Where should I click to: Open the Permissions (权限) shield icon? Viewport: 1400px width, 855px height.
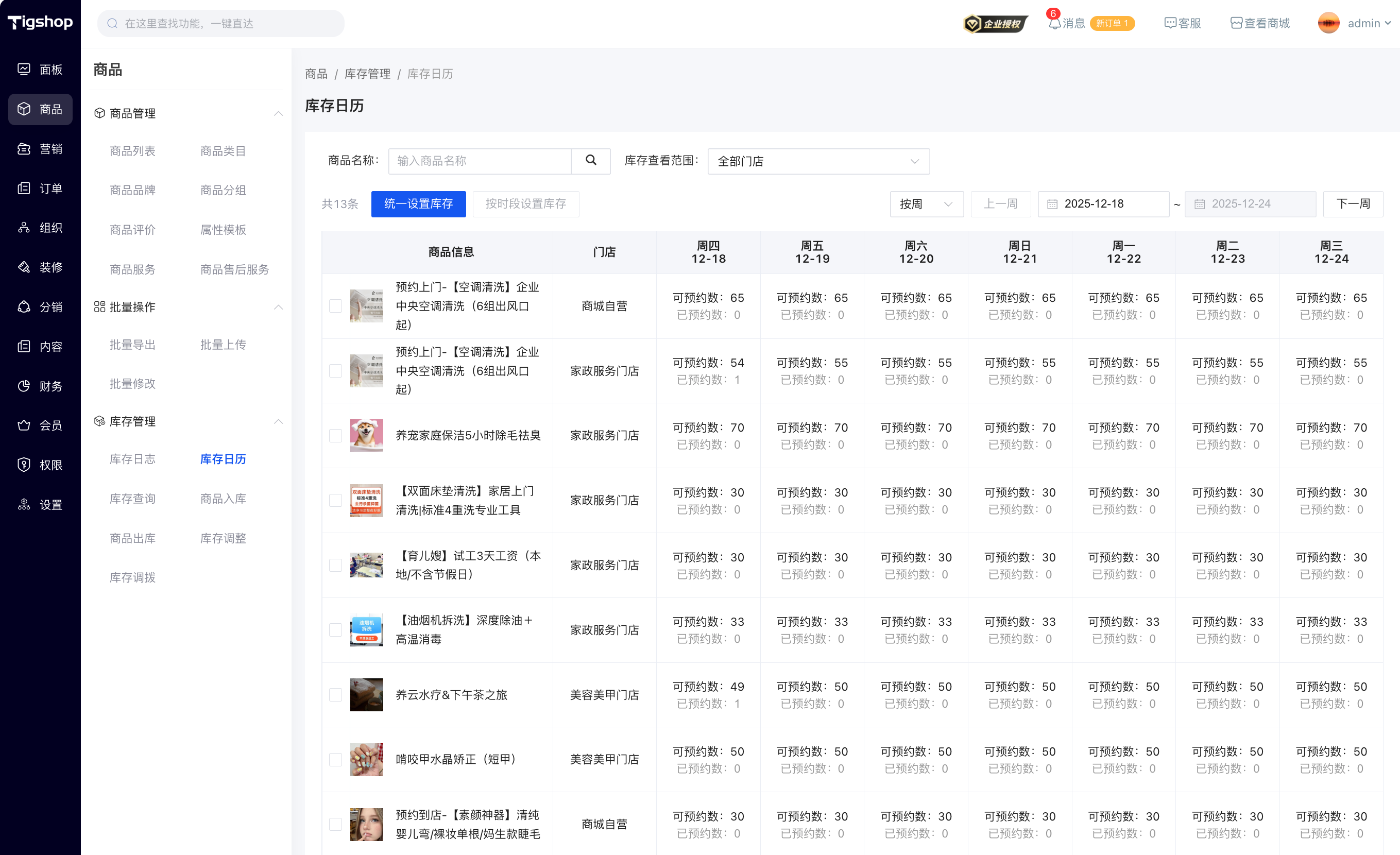click(24, 465)
